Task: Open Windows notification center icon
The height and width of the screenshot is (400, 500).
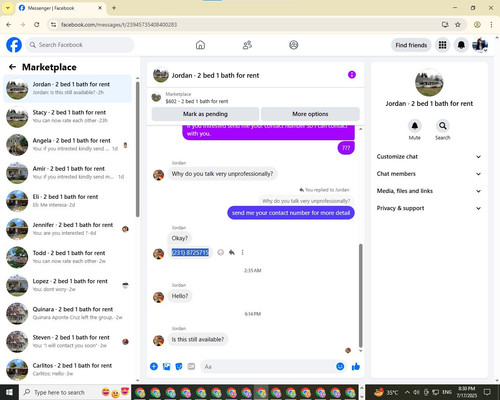Action: (487, 392)
